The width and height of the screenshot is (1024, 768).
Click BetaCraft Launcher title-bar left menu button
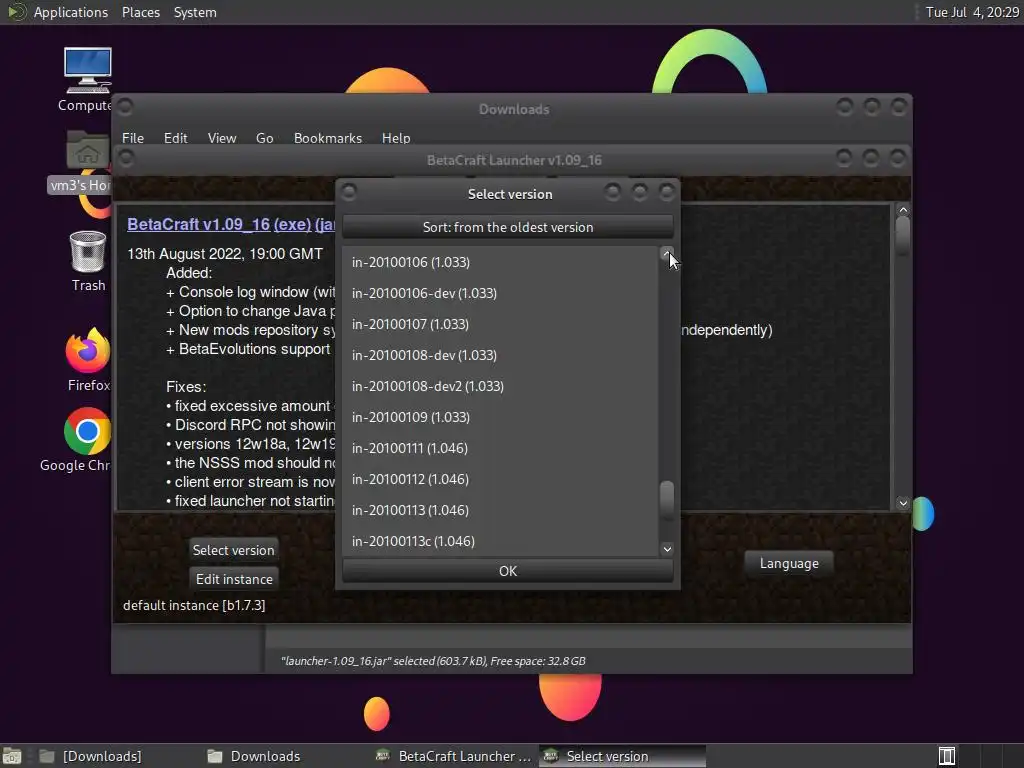(126, 158)
